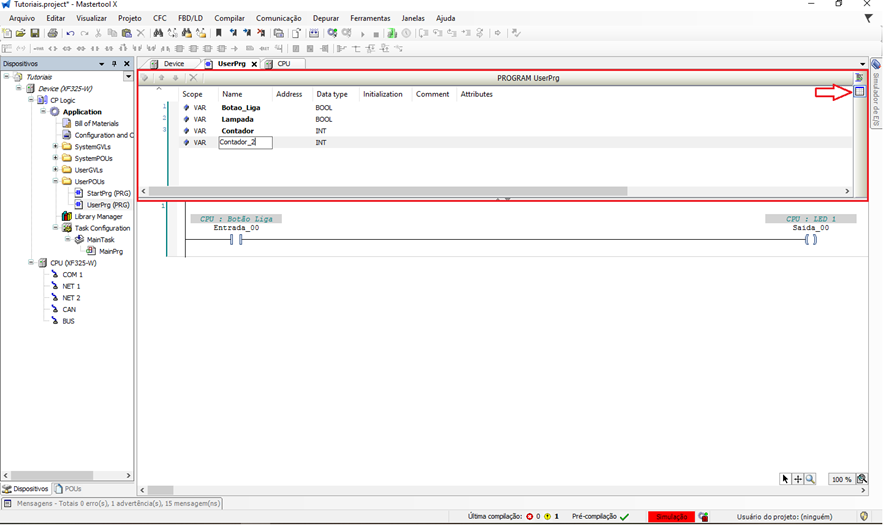
Task: Open Mensagens panel from status bar
Action: (x=8, y=504)
